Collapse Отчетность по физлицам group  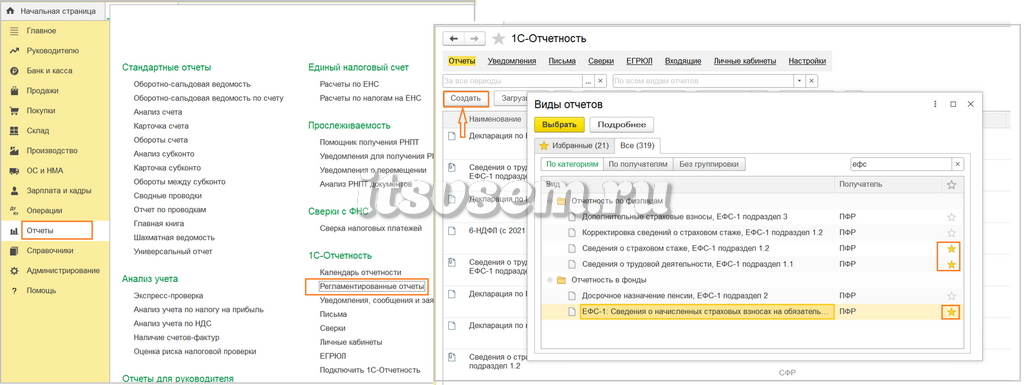tap(549, 201)
